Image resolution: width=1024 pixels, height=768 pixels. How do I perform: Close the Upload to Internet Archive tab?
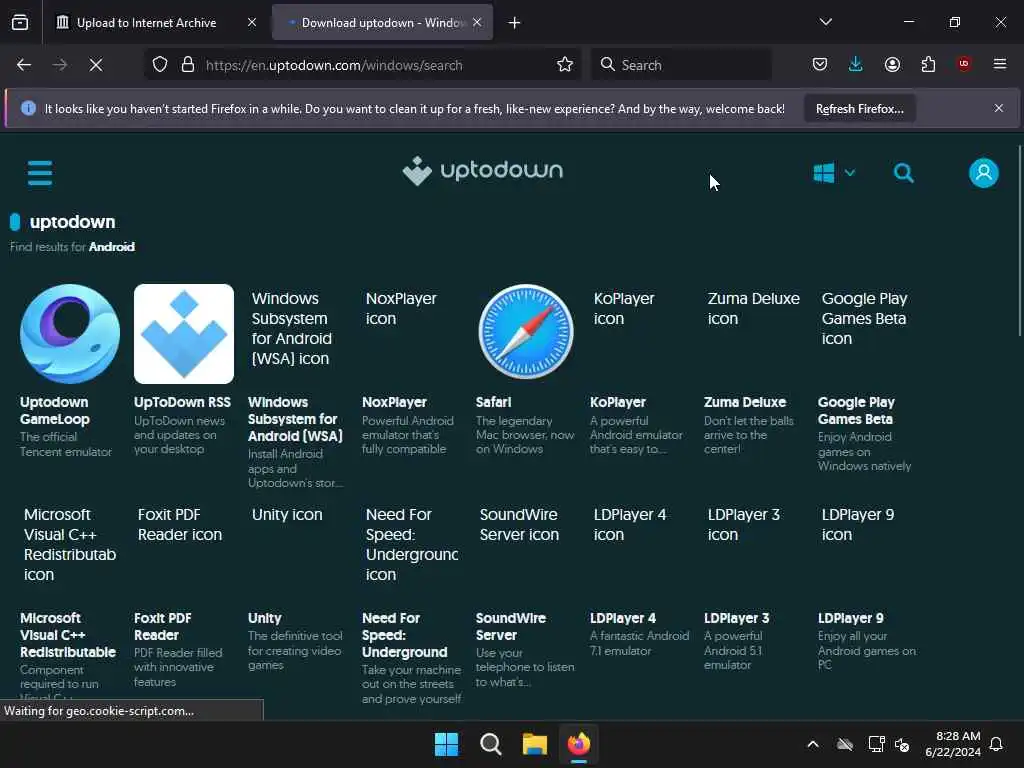[x=252, y=22]
